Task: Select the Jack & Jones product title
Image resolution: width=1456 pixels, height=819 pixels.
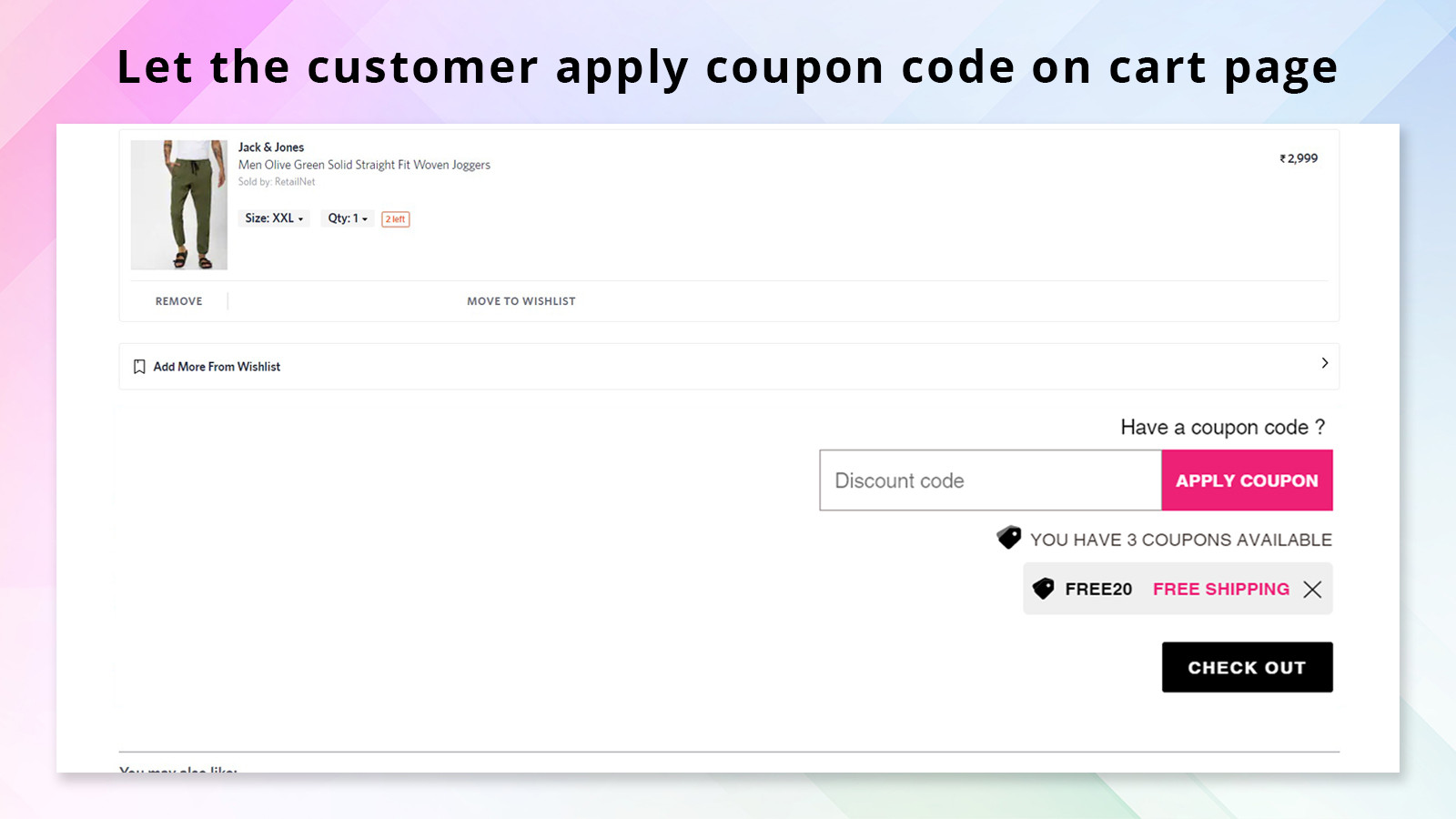Action: 271,147
